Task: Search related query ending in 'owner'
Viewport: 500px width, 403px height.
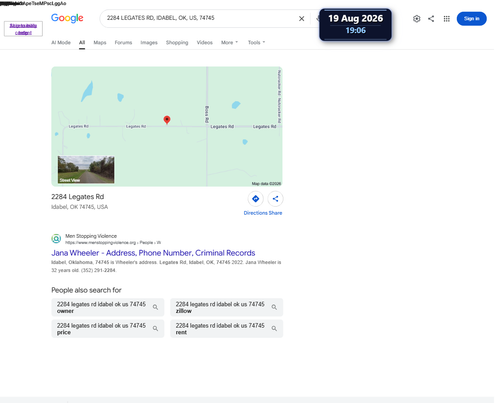Action: (108, 307)
